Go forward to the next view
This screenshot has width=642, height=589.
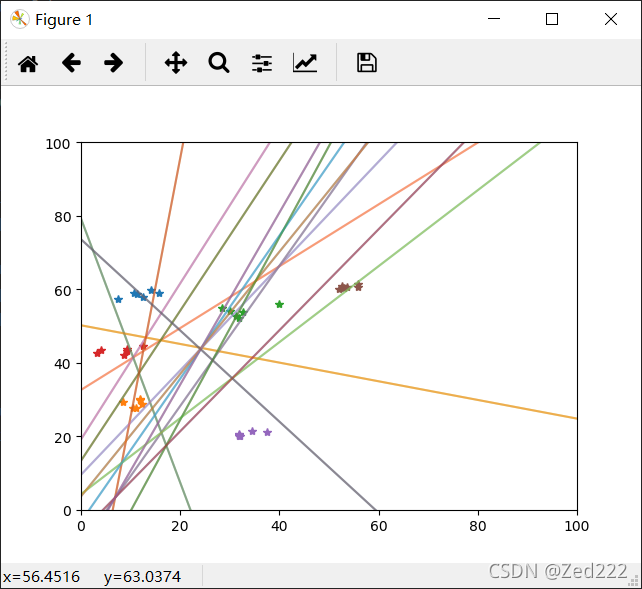(x=113, y=63)
